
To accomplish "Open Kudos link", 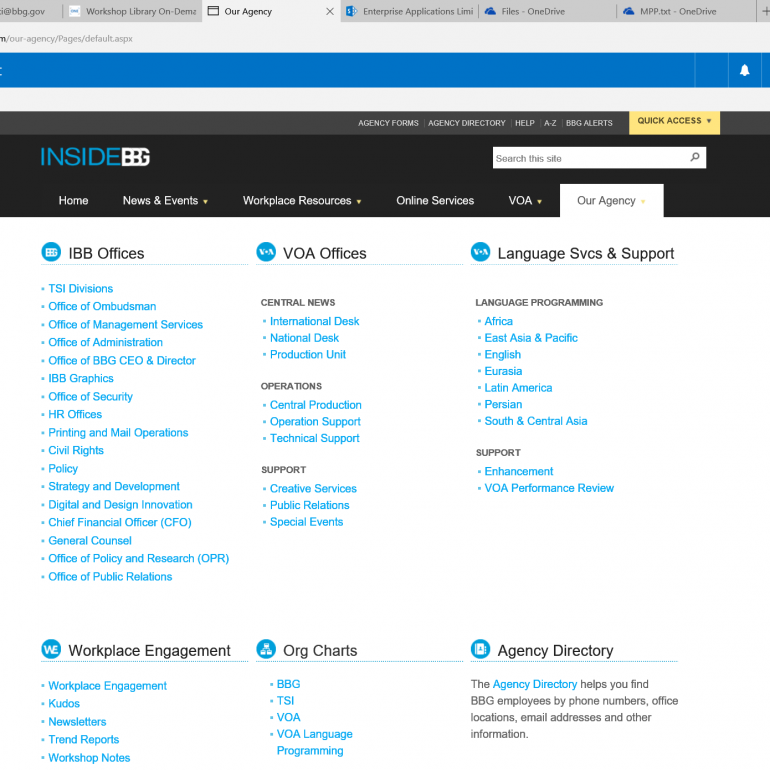I will click(64, 703).
